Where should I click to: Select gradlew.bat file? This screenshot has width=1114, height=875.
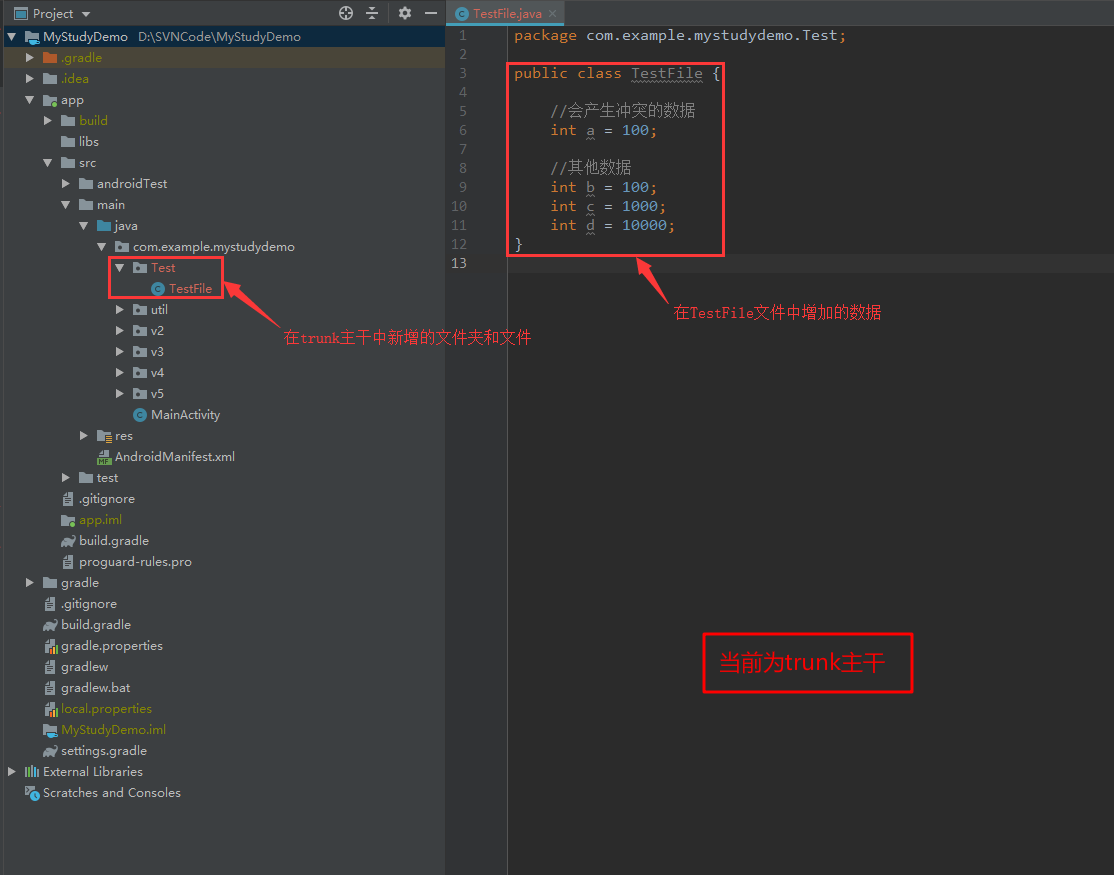coord(96,688)
